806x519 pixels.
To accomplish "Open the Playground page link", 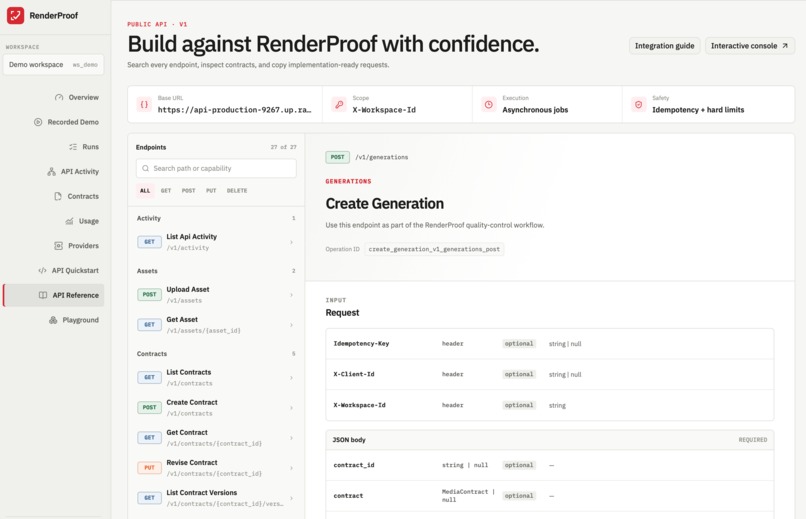I will click(x=53, y=320).
